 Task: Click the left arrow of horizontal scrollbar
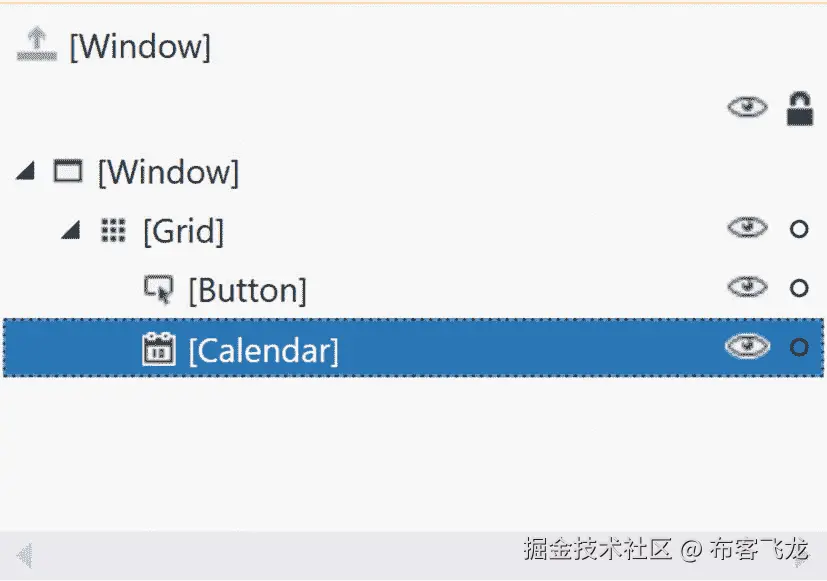tap(23, 553)
